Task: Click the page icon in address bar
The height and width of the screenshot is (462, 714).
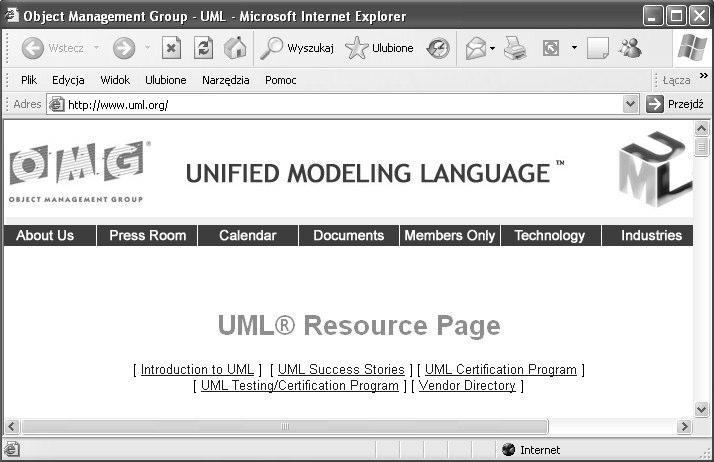Action: point(56,105)
